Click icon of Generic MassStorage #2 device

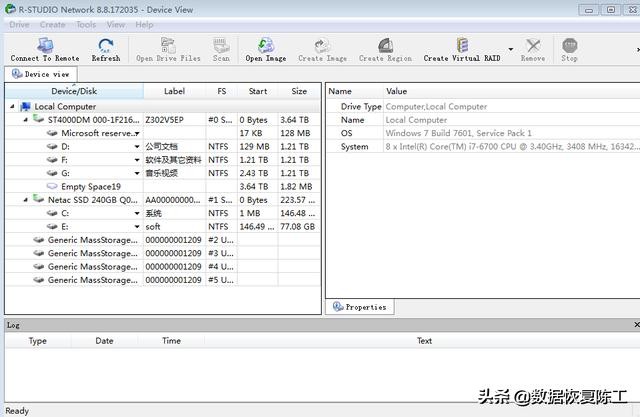click(38, 240)
